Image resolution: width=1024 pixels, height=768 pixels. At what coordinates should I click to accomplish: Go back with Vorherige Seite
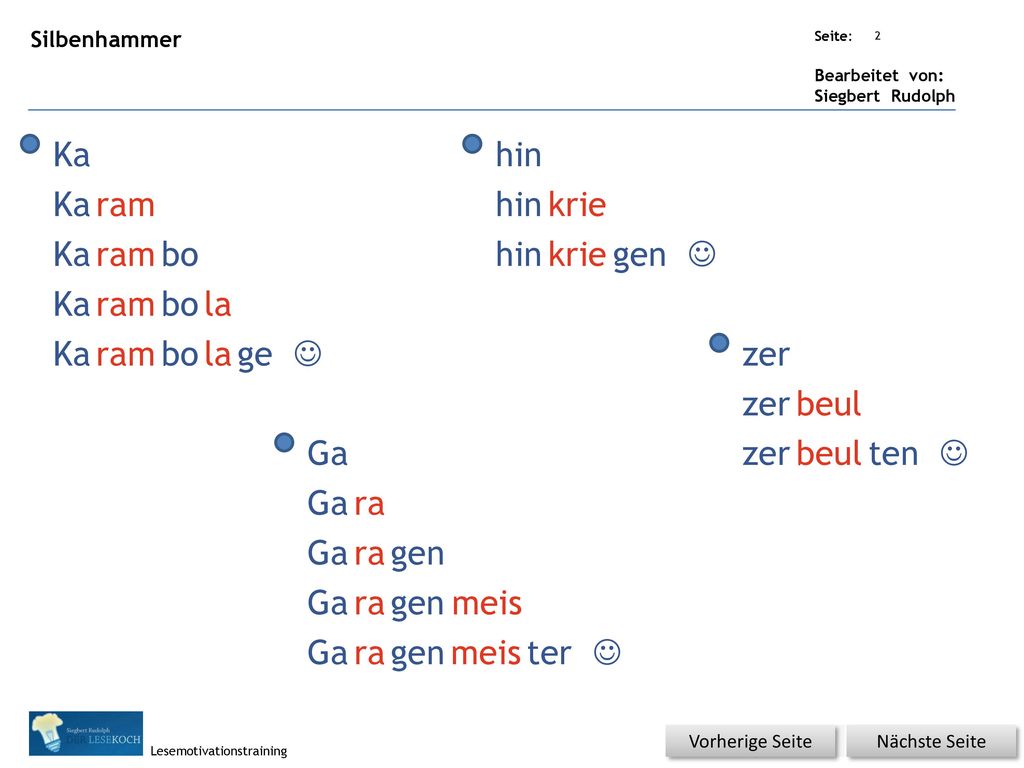point(750,742)
